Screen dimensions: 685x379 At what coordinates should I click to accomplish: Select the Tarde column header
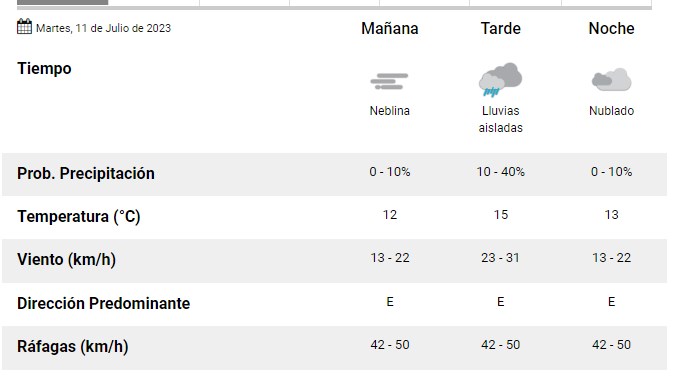[x=501, y=28]
